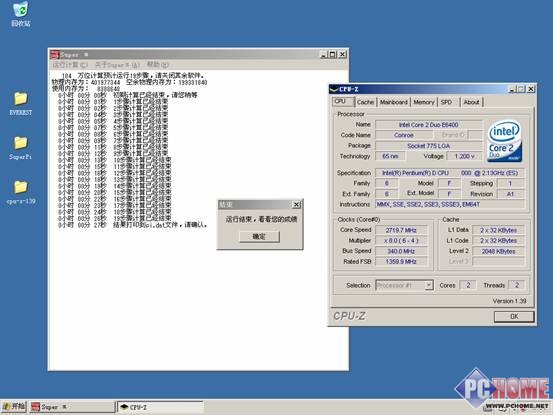Image resolution: width=553 pixels, height=415 pixels.
Task: Click the Voltage value 1.200 v
Action: [464, 156]
